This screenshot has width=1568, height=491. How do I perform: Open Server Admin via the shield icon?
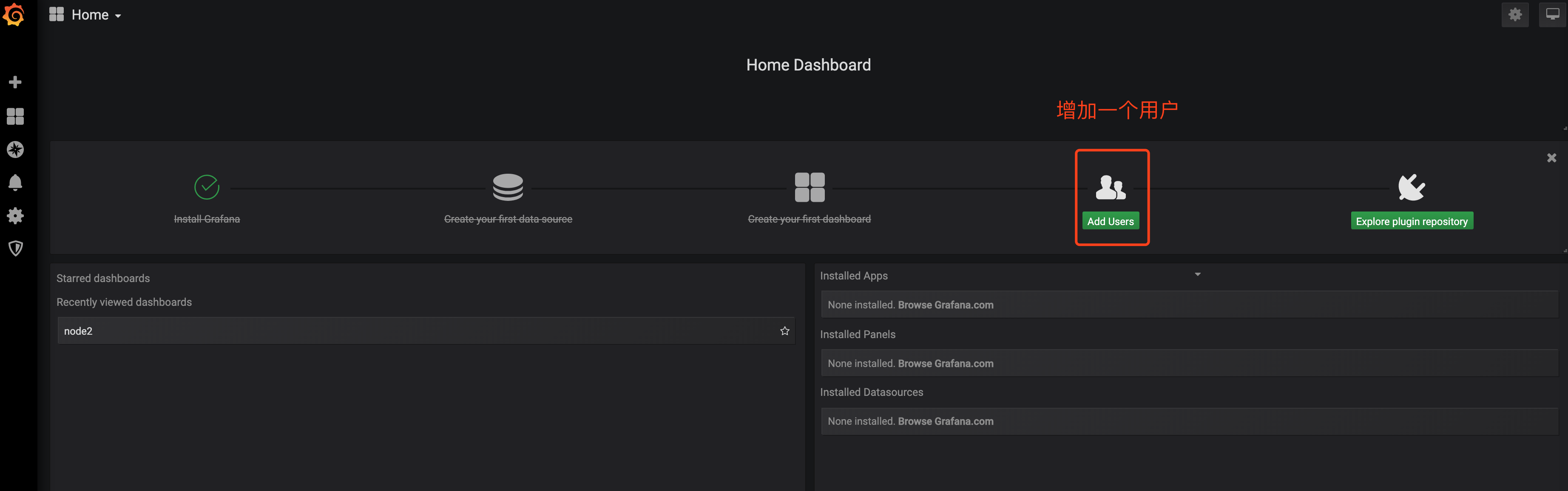(14, 248)
